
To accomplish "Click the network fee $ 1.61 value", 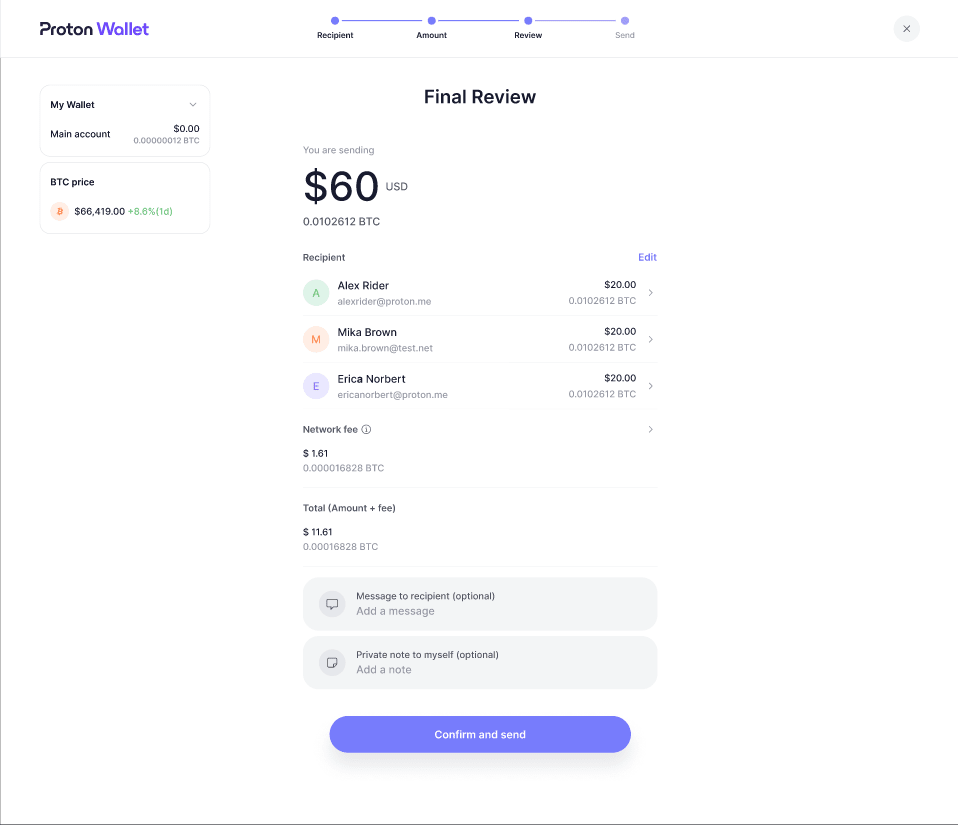I will coord(315,453).
